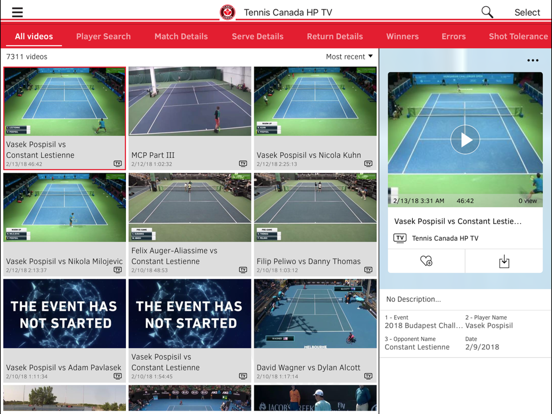Open the Return Details tab
This screenshot has height=414, width=552.
point(334,36)
